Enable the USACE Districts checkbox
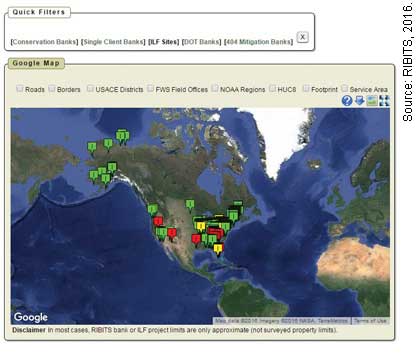Viewport: 417px width, 363px height. (90, 88)
